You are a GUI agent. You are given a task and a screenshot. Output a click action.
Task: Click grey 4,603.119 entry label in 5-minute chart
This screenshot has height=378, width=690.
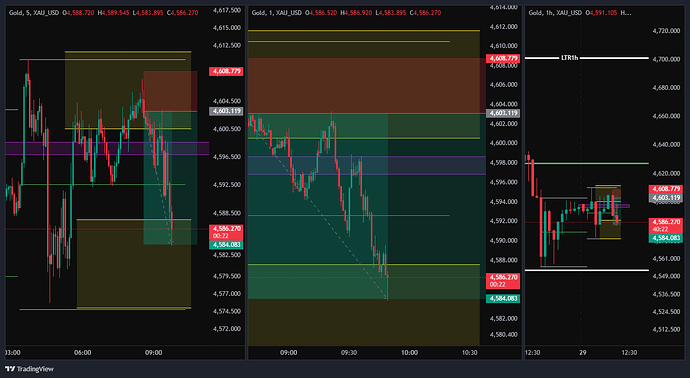226,111
